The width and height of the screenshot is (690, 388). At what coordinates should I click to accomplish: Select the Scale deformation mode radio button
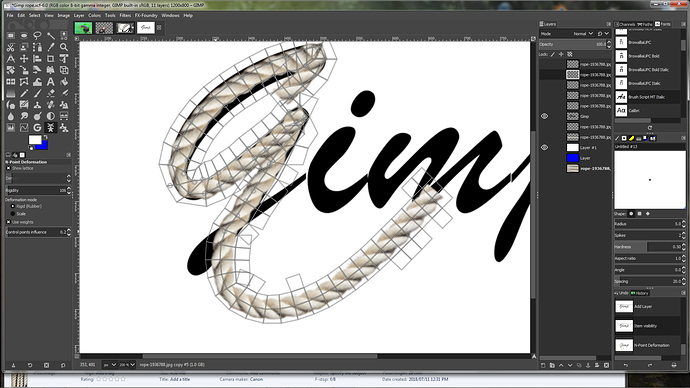tap(13, 214)
